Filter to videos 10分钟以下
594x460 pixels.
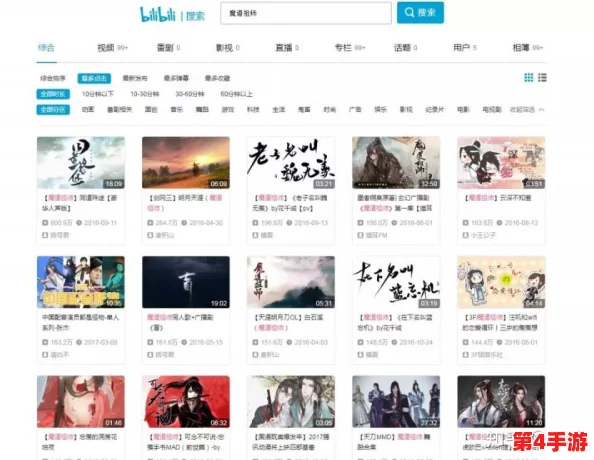(98, 94)
